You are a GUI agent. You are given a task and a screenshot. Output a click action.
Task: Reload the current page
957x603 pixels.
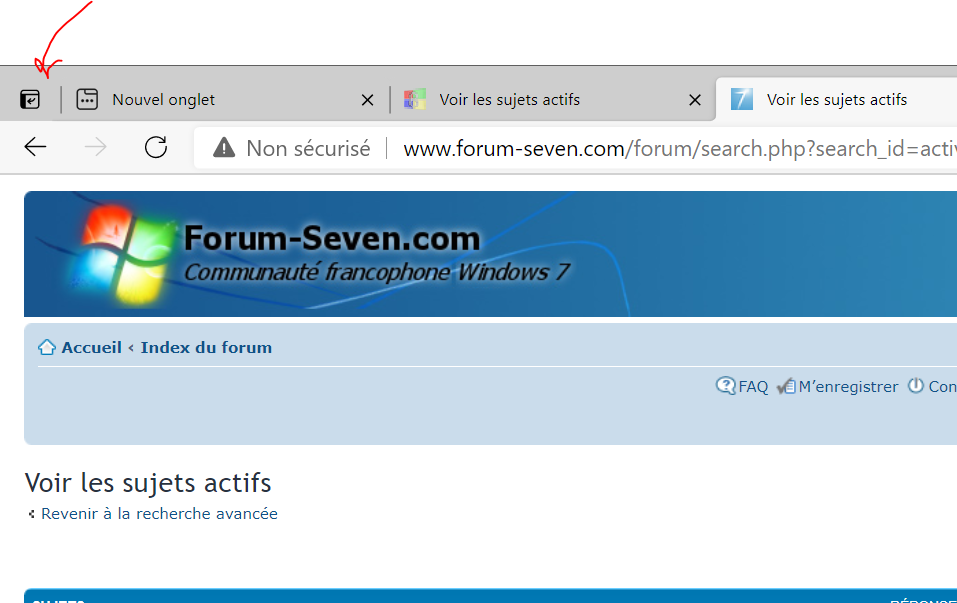(x=156, y=147)
